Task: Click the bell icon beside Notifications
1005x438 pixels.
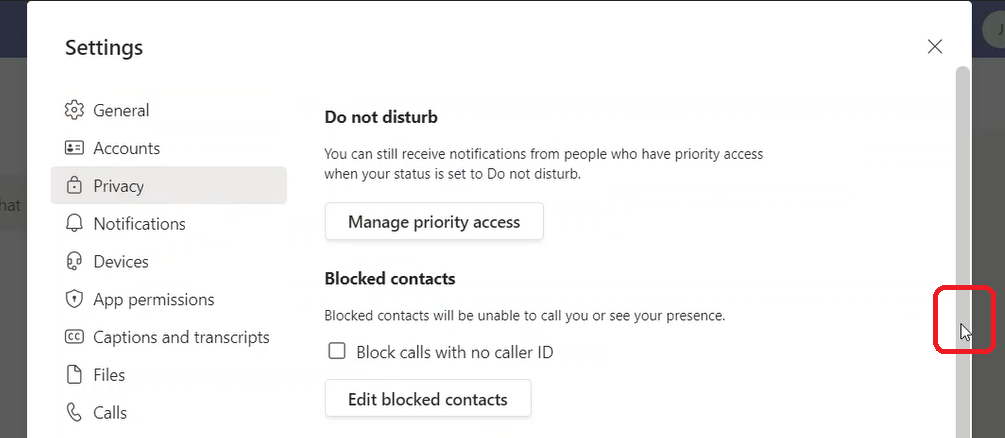Action: click(x=74, y=224)
